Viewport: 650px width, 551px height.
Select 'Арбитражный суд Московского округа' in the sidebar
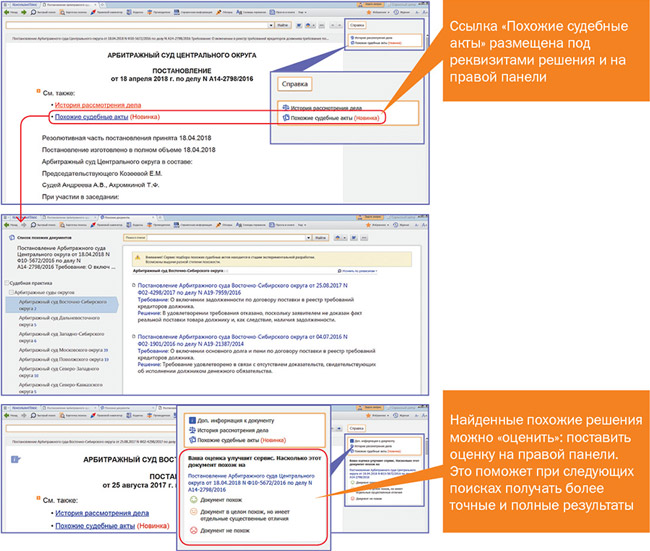click(63, 350)
